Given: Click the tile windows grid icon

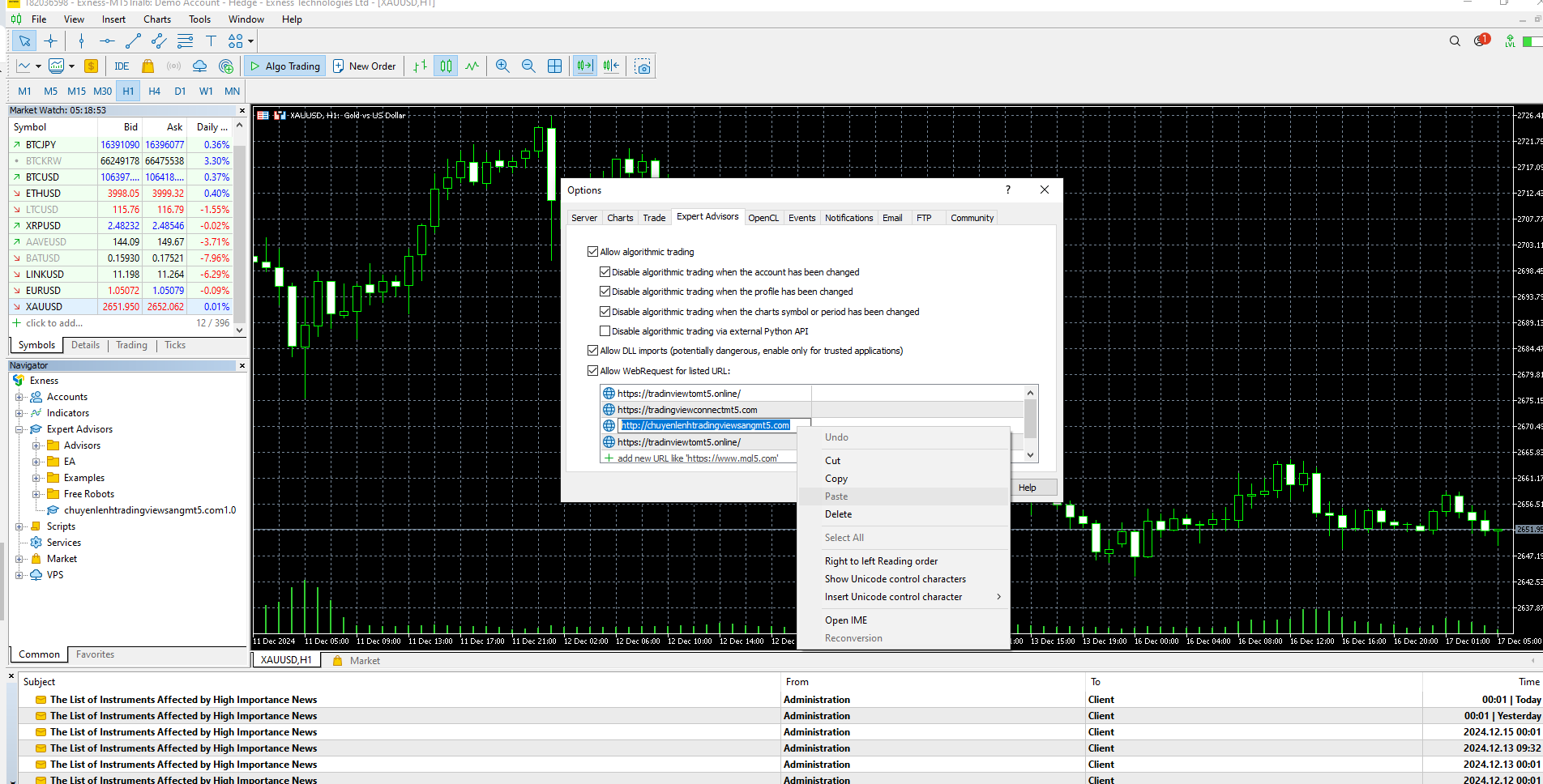Looking at the screenshot, I should 555,66.
